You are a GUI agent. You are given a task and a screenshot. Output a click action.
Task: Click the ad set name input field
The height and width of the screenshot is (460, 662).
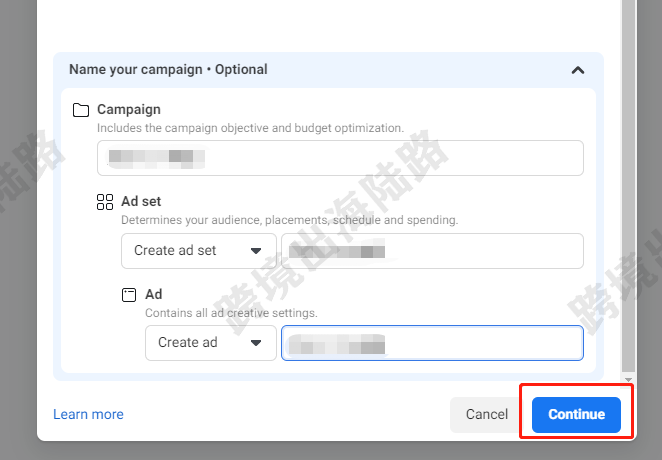coord(432,251)
